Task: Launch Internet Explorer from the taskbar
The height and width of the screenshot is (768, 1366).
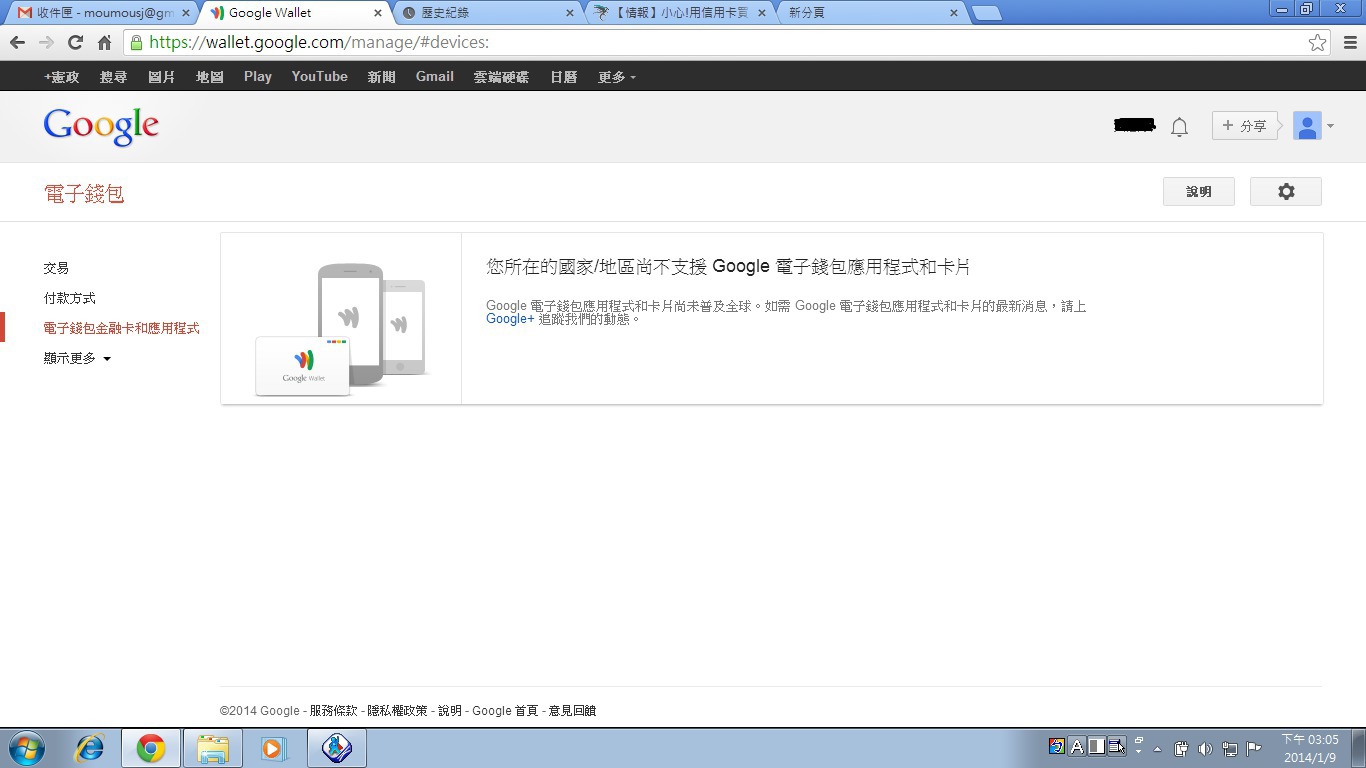Action: (x=90, y=748)
